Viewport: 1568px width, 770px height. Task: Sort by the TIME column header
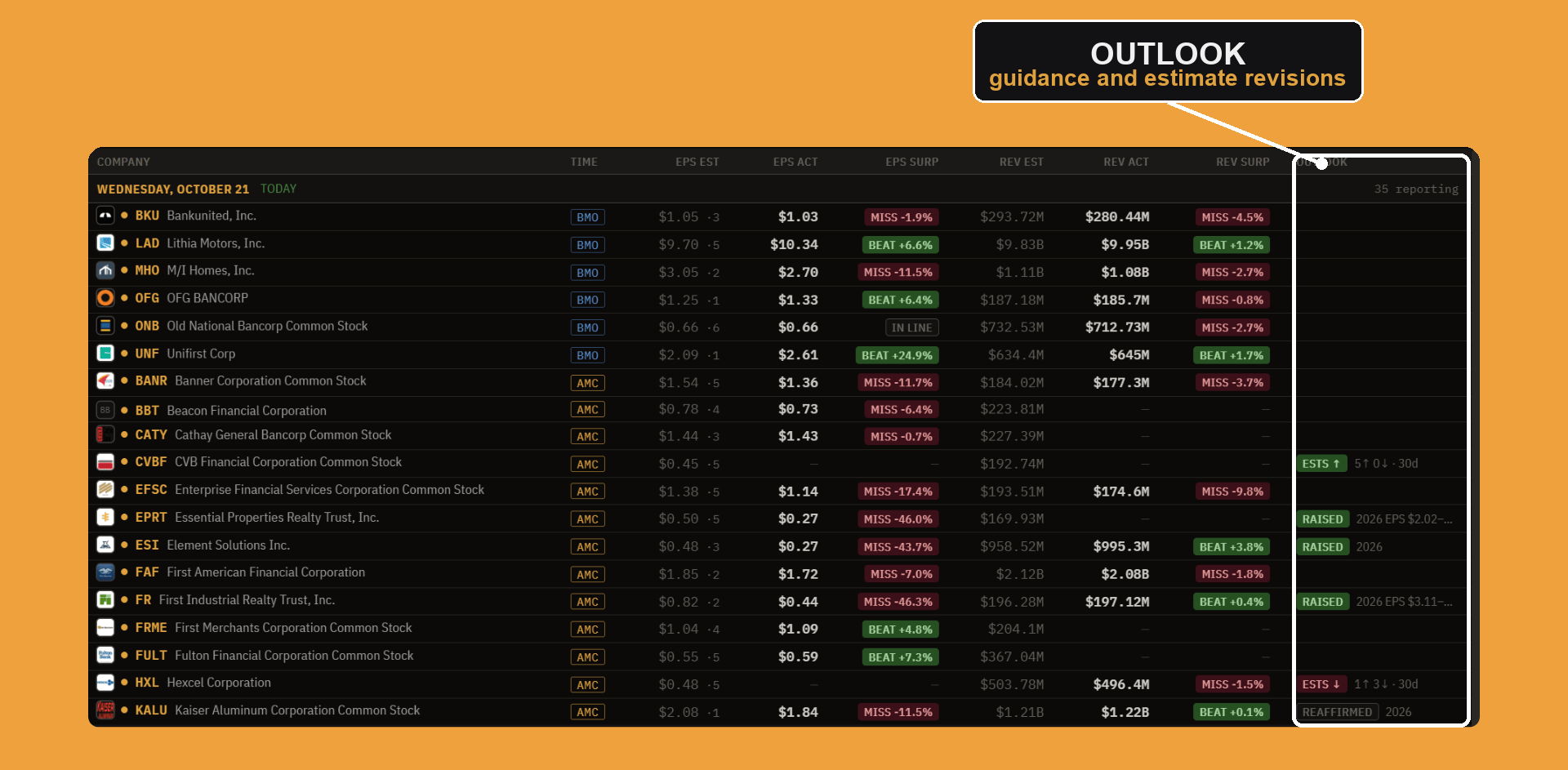coord(584,162)
